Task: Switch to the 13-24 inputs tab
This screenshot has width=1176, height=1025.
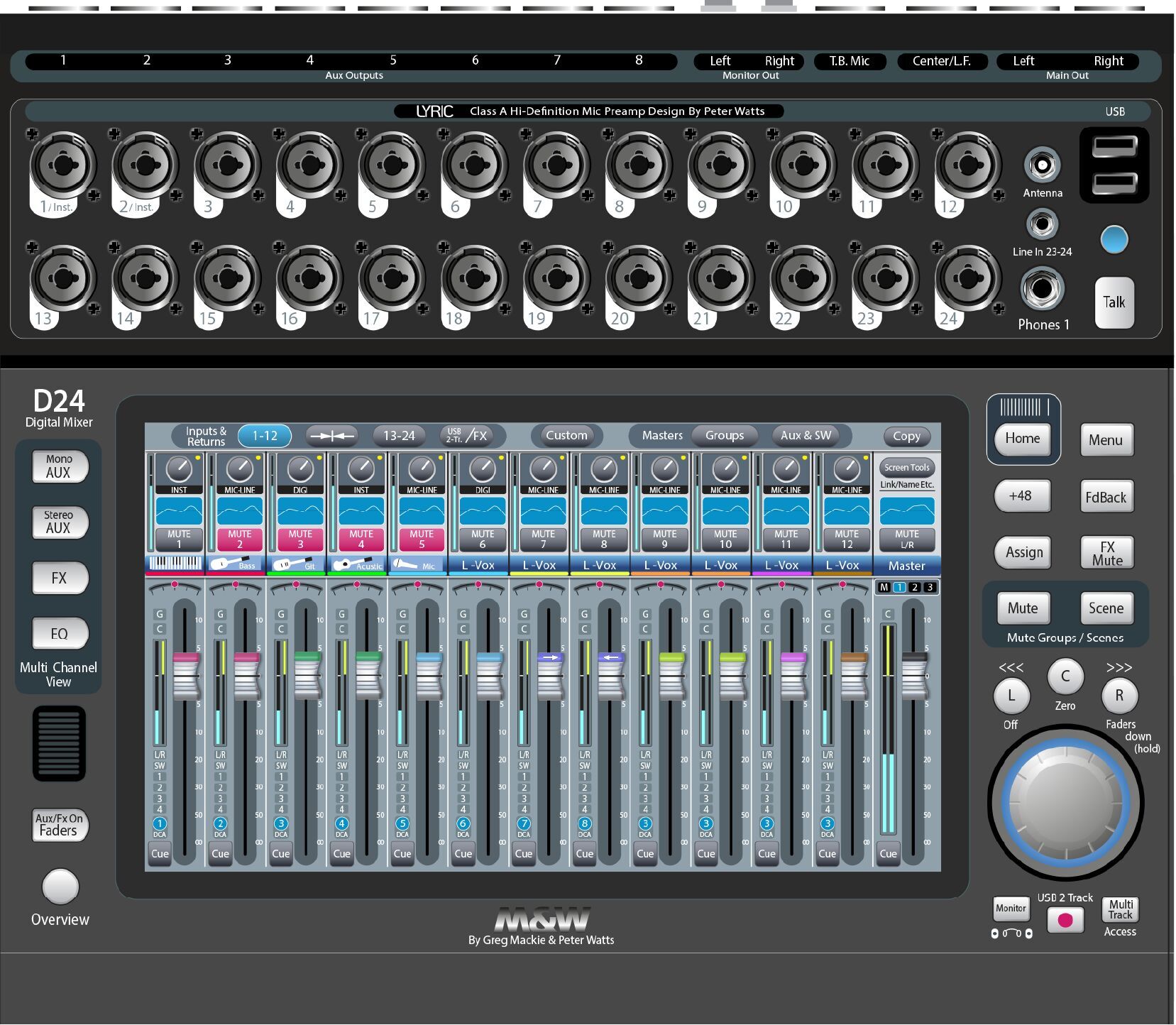Action: [399, 436]
